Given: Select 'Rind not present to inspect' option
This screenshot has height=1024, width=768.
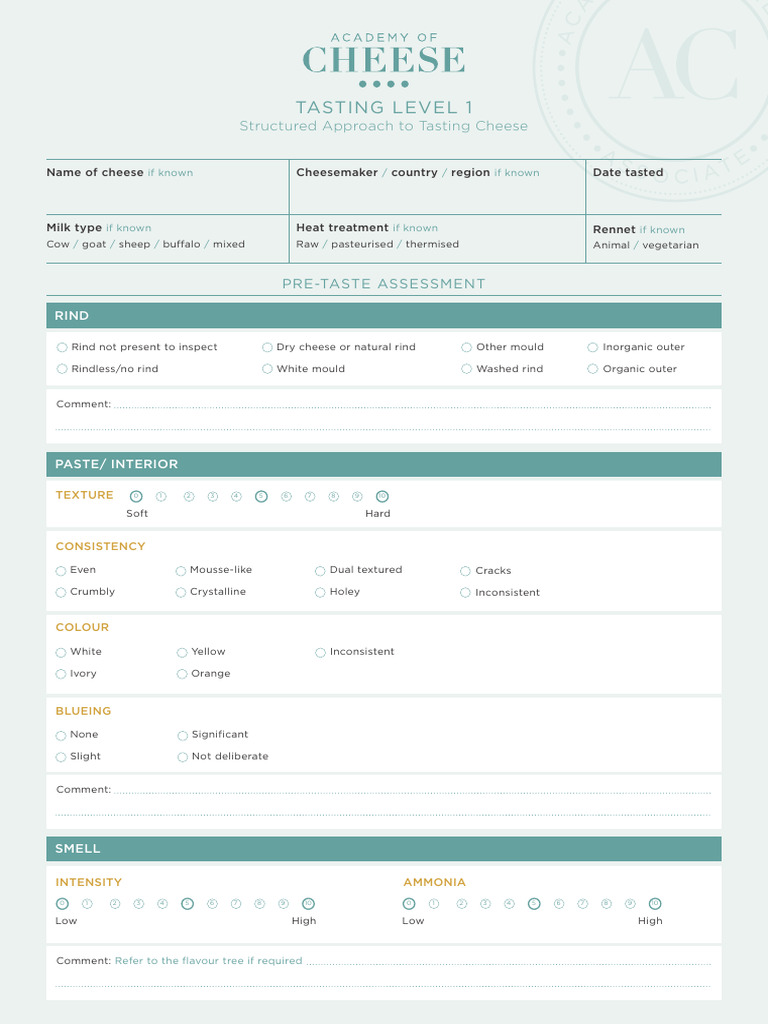Looking at the screenshot, I should tap(62, 347).
